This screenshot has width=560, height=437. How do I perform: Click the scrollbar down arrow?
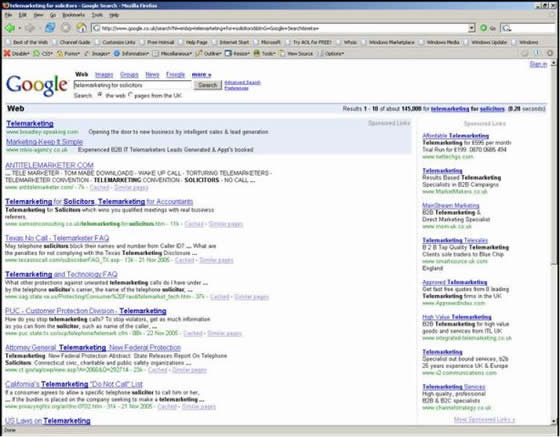tap(554, 421)
